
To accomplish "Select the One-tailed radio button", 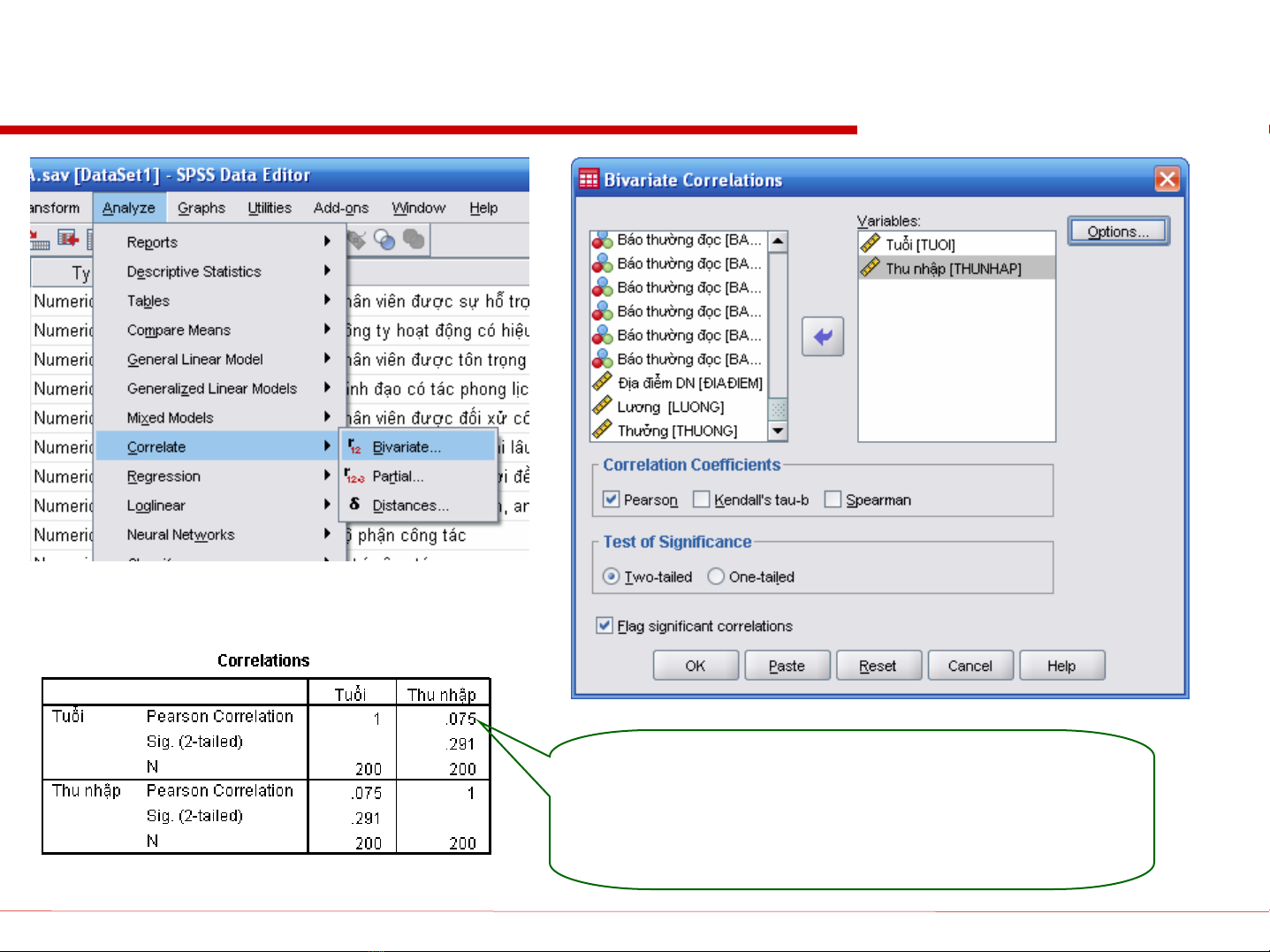I will [x=717, y=576].
